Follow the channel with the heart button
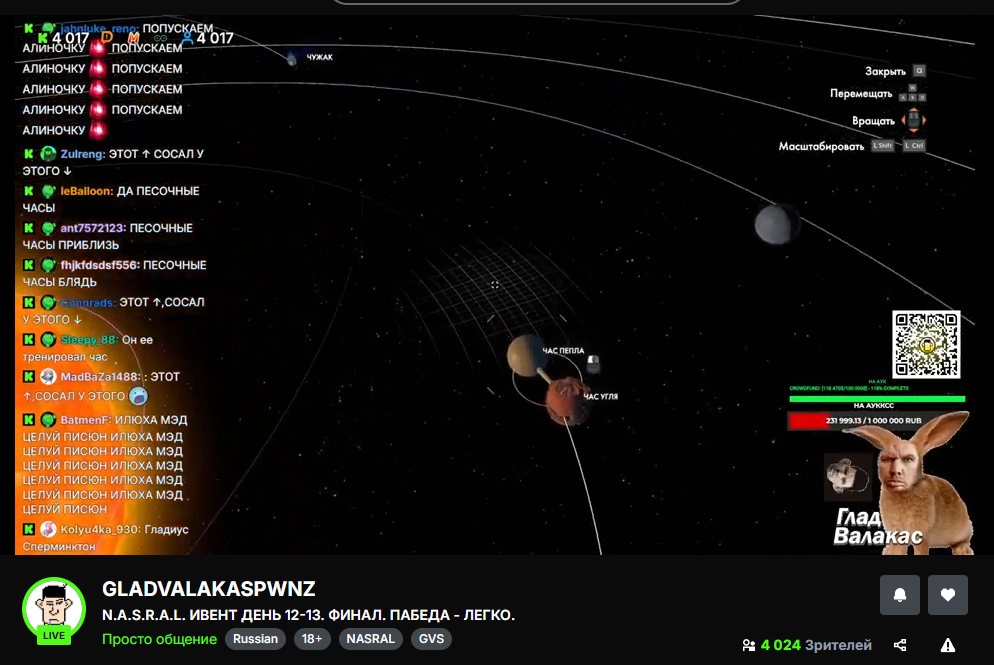Screen dimensions: 994x665 [948, 595]
